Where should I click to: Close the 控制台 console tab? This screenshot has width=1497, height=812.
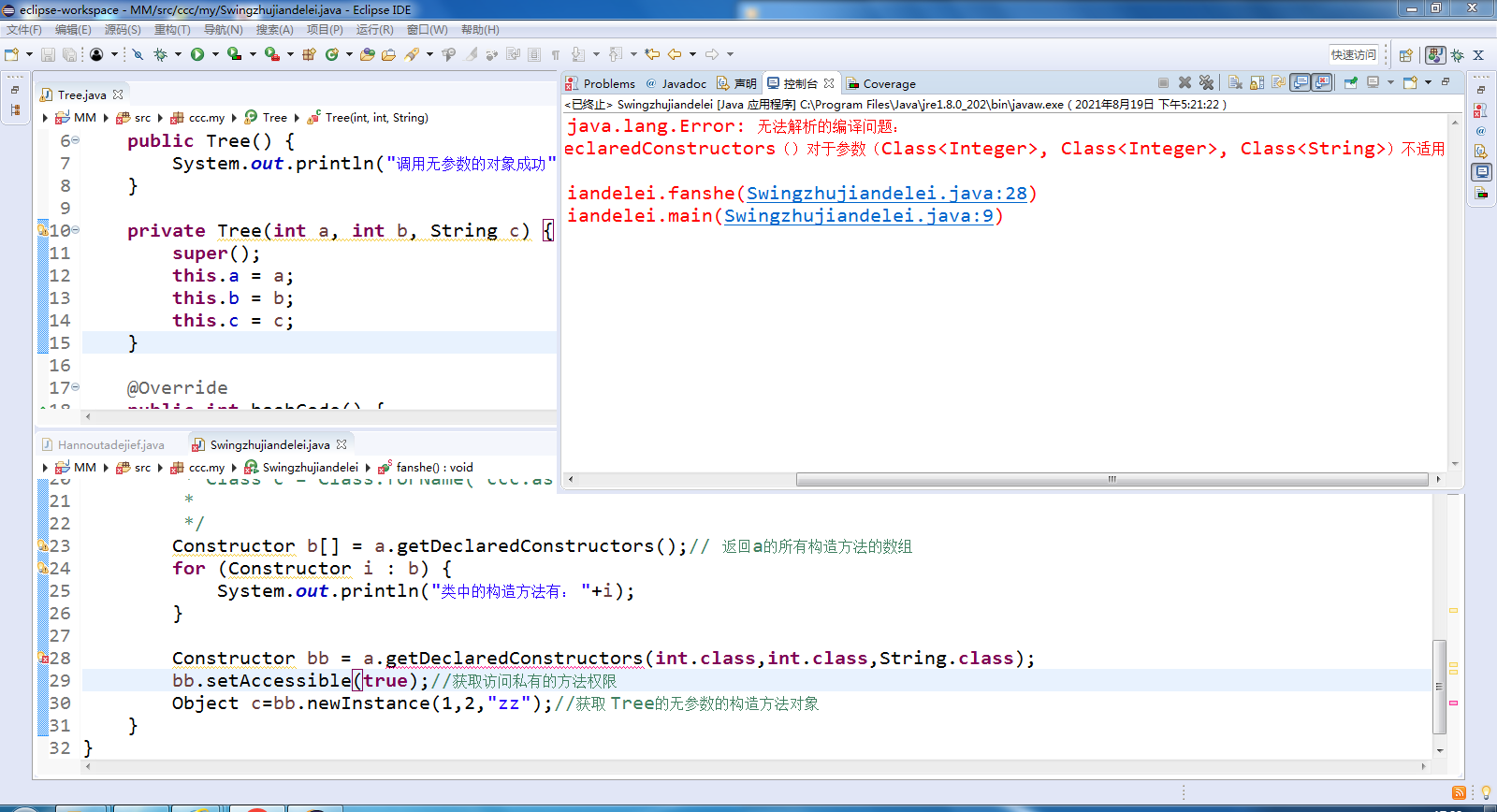[829, 83]
